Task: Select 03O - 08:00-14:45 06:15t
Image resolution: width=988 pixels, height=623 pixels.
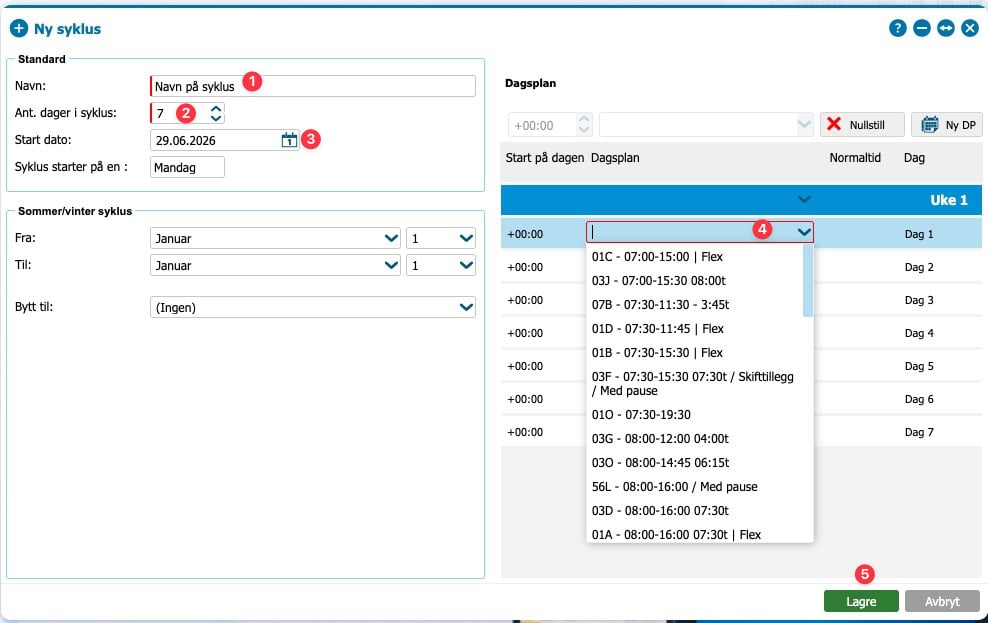Action: tap(660, 462)
